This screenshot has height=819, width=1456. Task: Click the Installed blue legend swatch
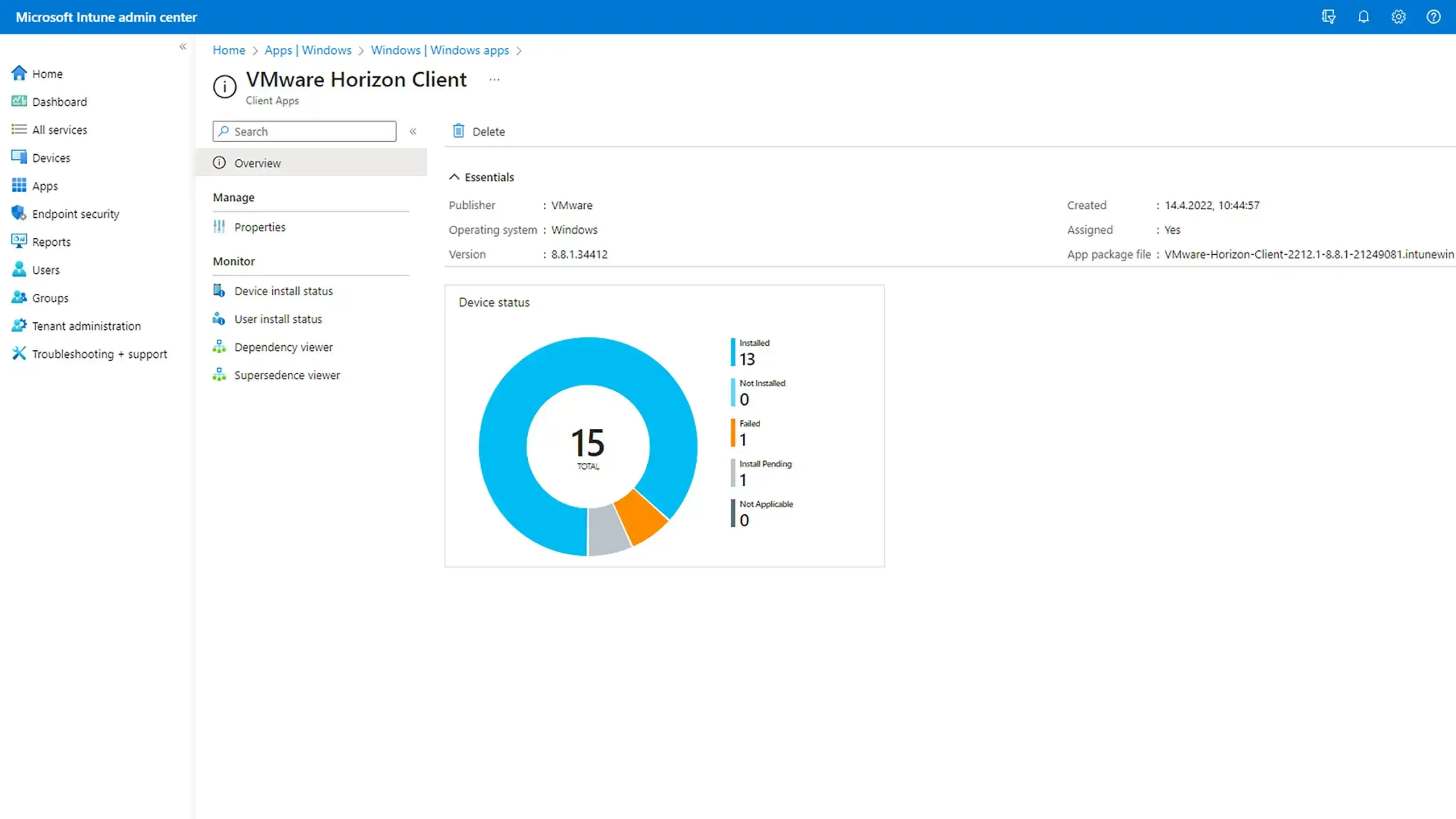(733, 352)
